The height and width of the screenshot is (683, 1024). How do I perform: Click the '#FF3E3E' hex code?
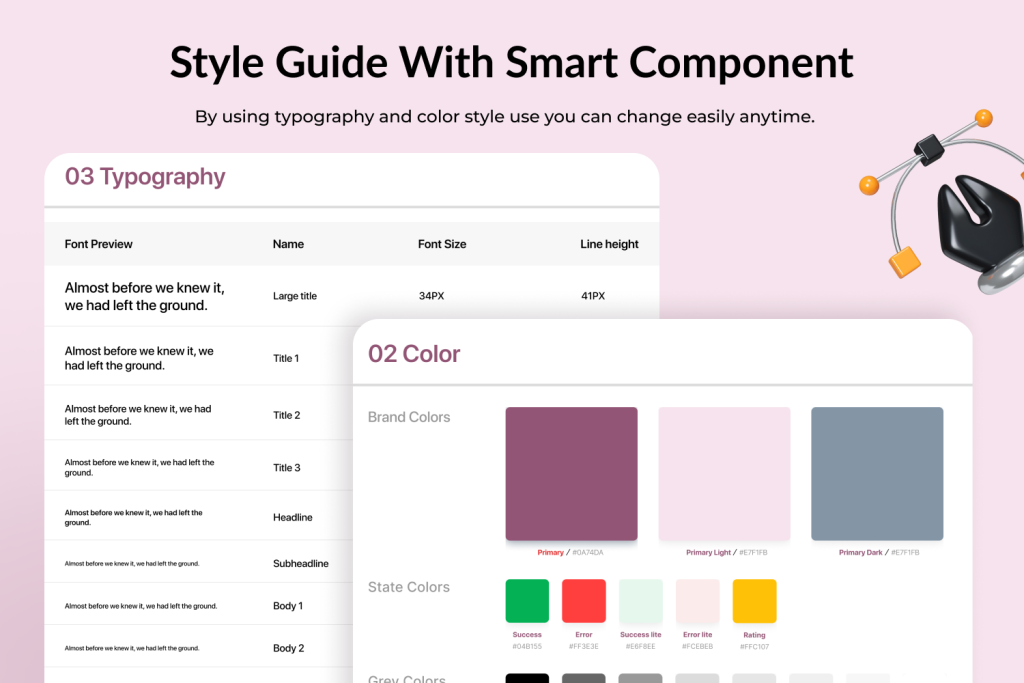pos(584,646)
